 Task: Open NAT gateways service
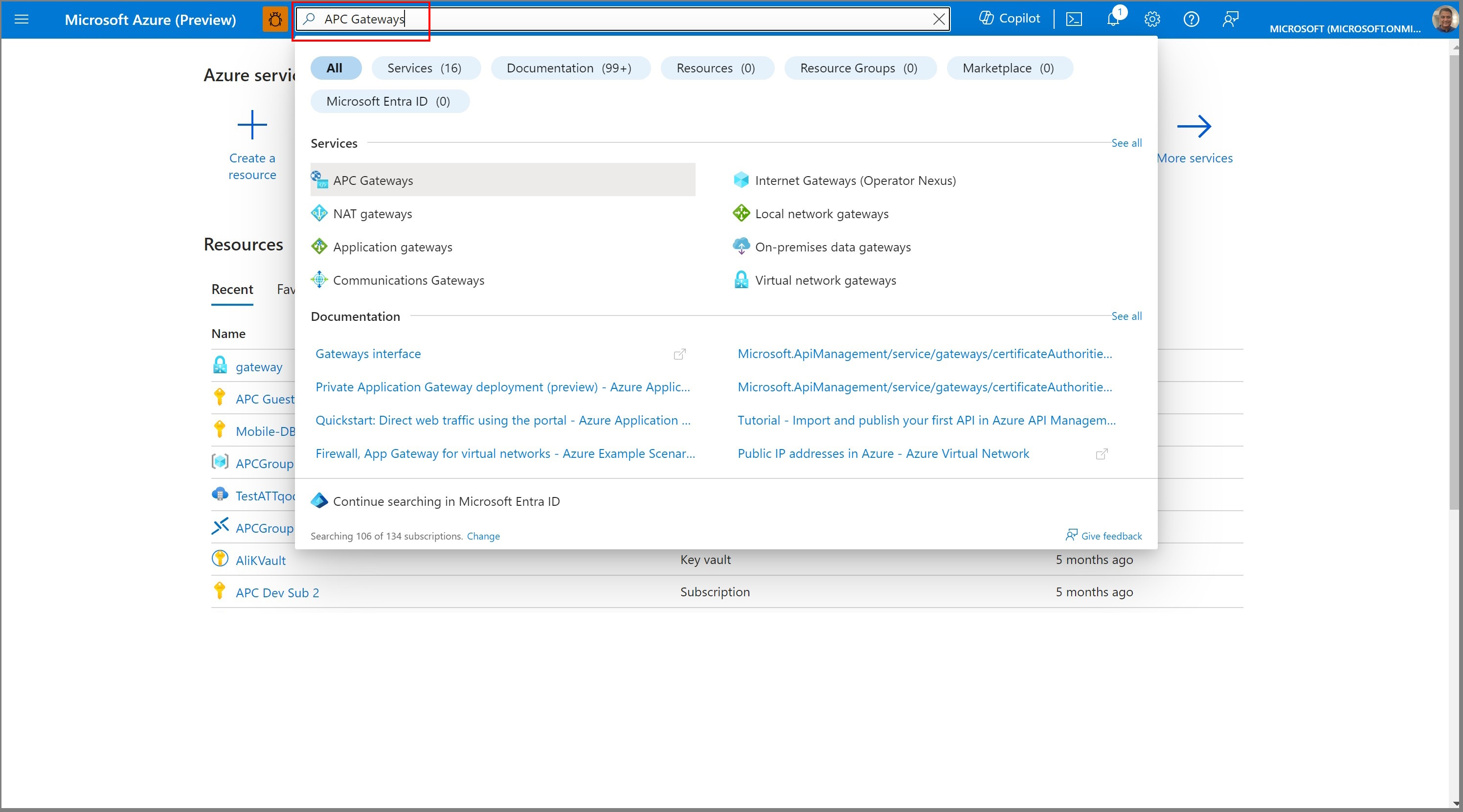tap(373, 214)
